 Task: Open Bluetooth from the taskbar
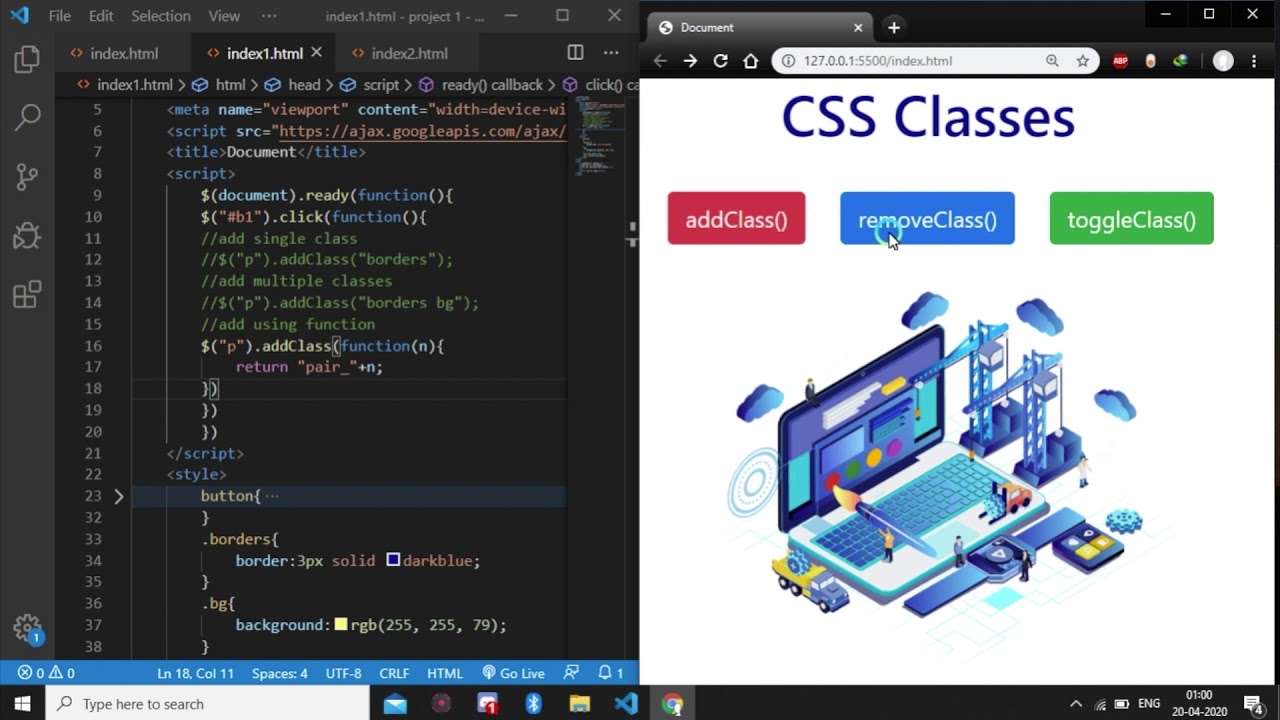[533, 704]
